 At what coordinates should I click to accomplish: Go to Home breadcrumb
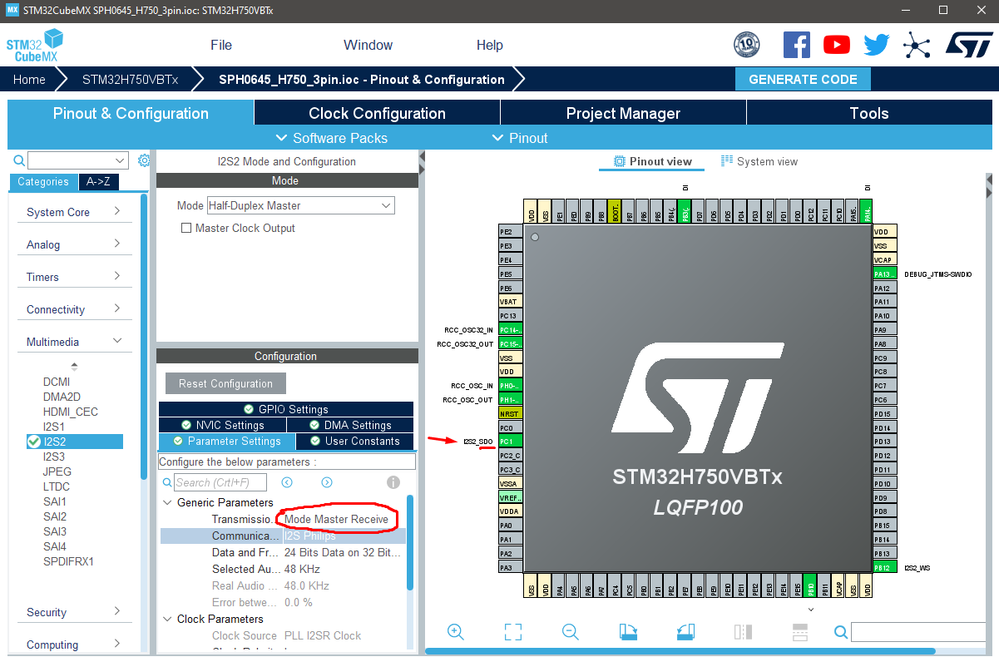tap(29, 79)
